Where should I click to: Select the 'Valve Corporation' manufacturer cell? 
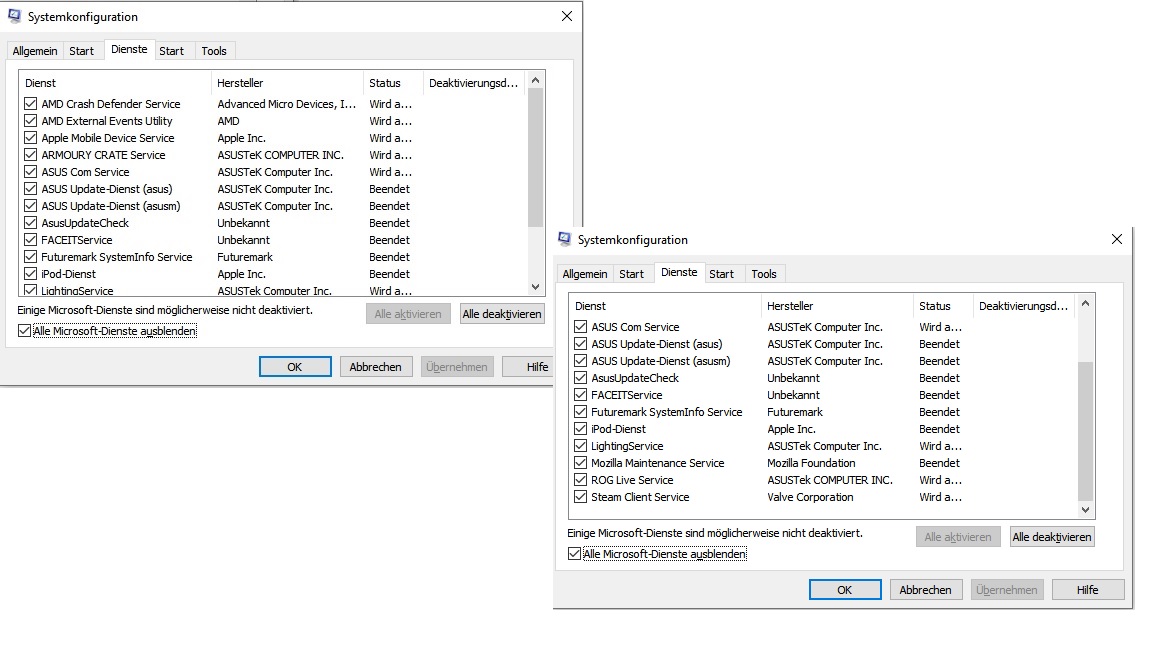click(x=810, y=497)
